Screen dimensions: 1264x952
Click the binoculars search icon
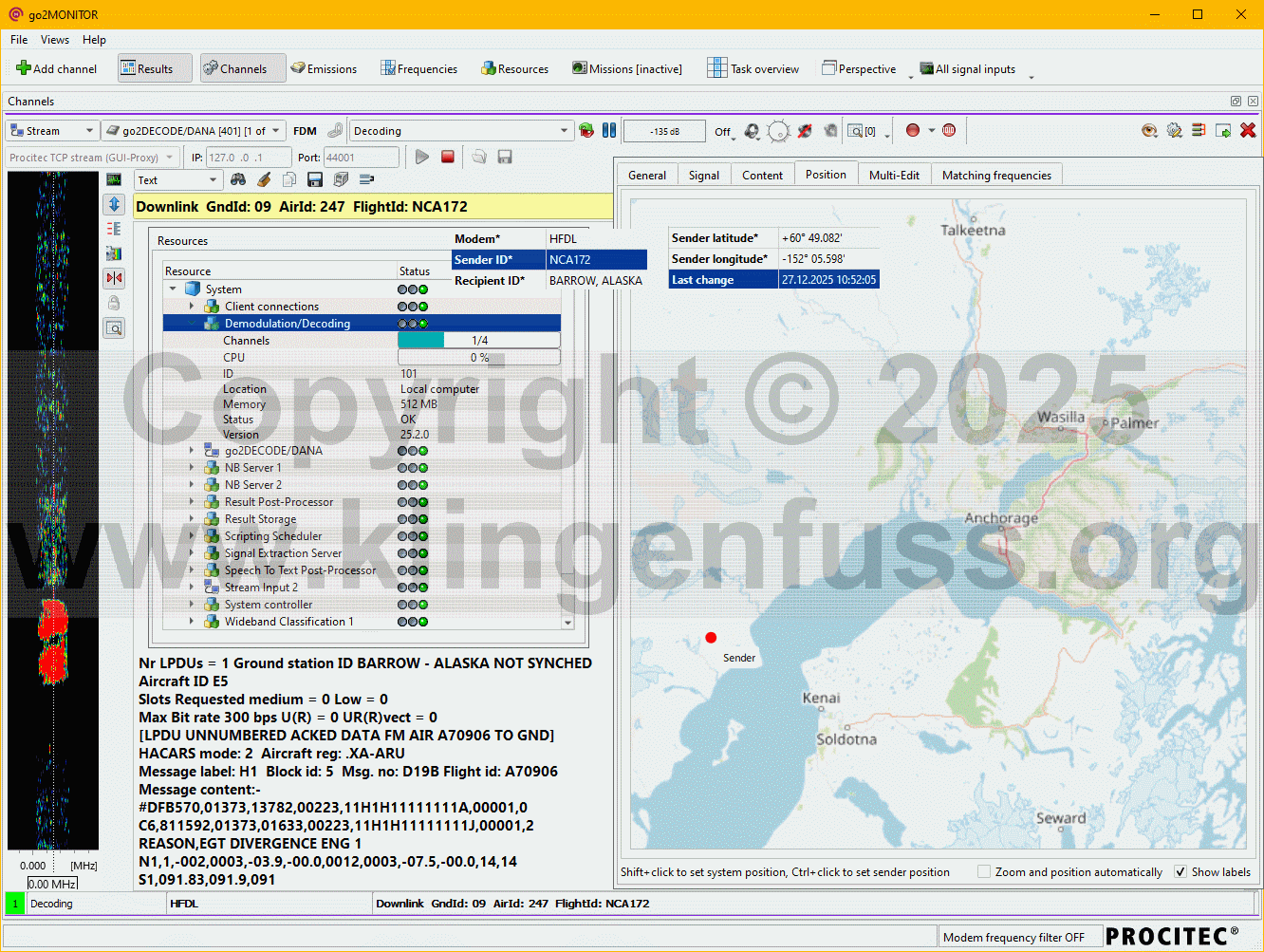[x=238, y=179]
